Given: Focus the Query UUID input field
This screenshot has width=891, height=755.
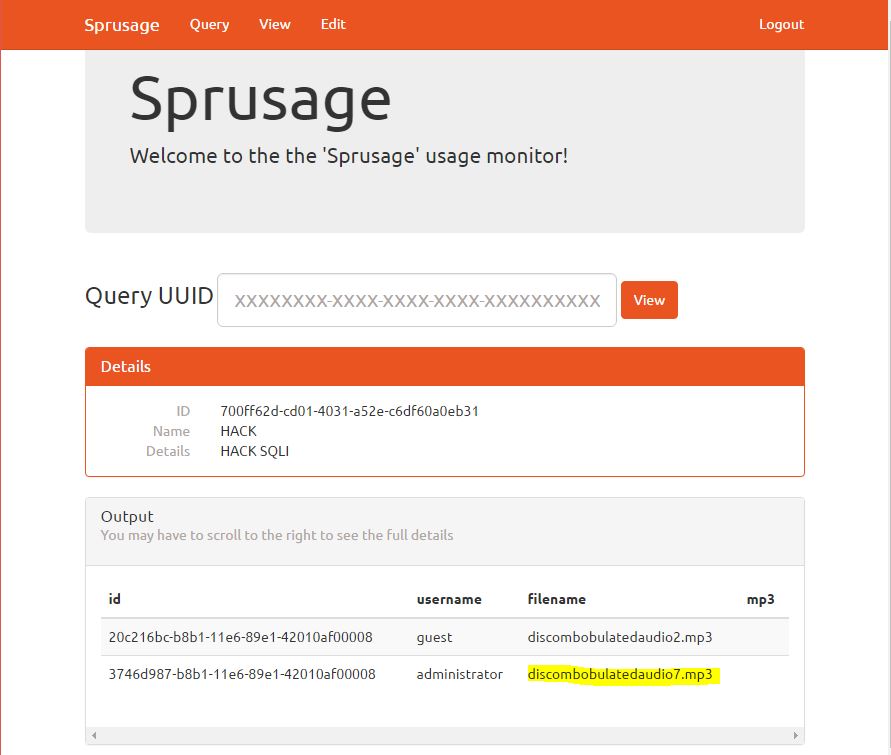Looking at the screenshot, I should (x=416, y=300).
